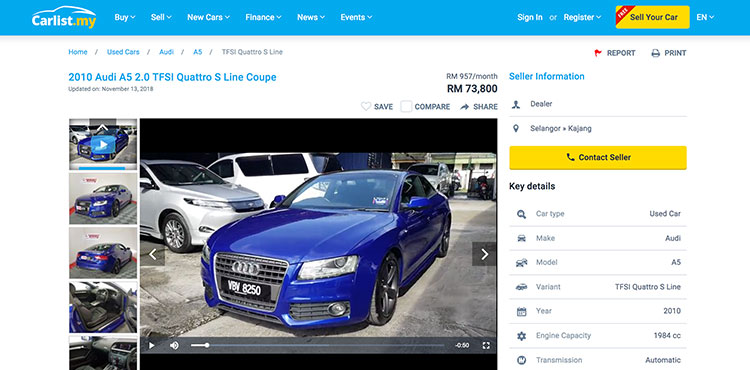The width and height of the screenshot is (750, 370).
Task: Expand the Buy dropdown menu
Action: 125,17
